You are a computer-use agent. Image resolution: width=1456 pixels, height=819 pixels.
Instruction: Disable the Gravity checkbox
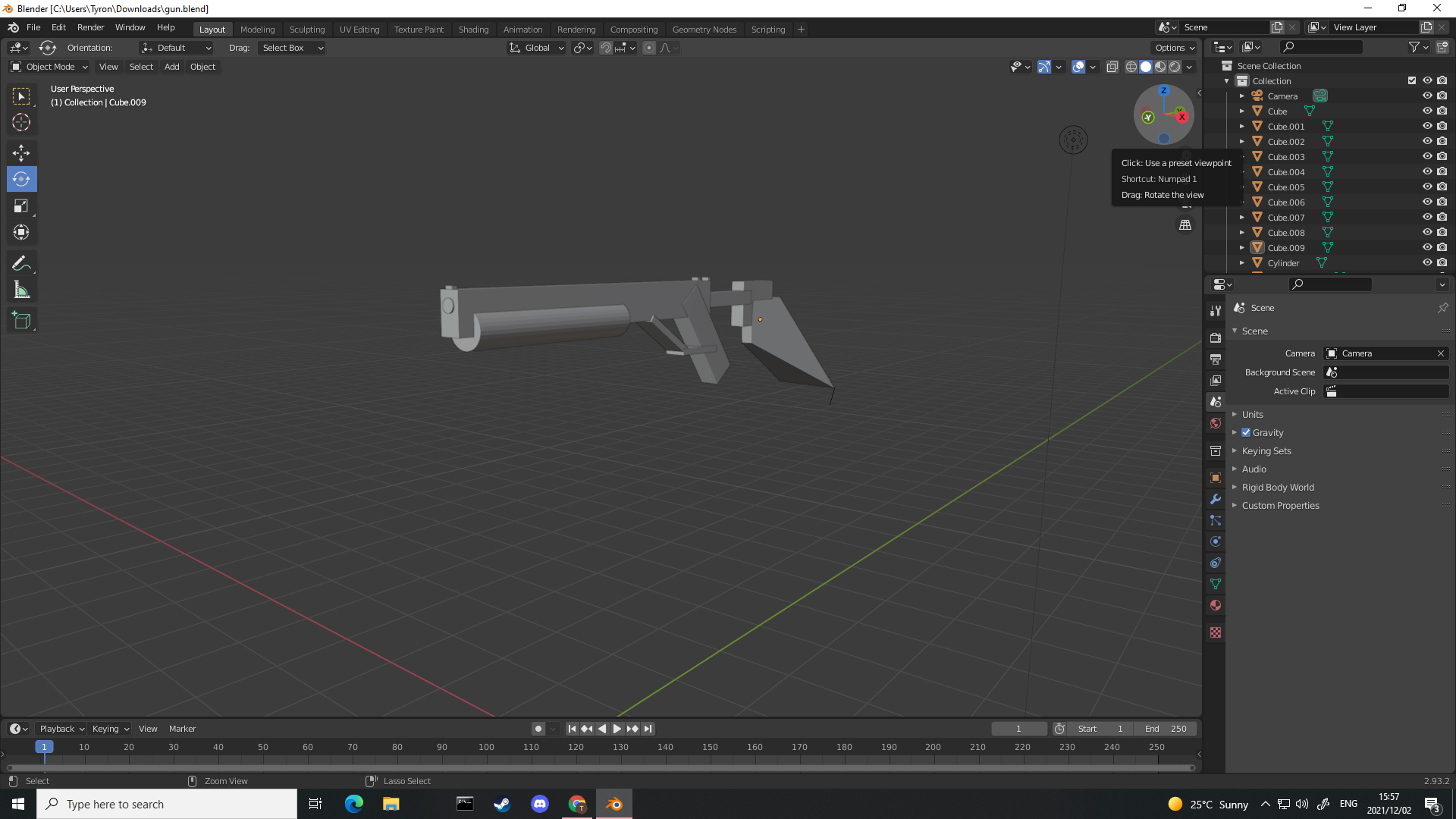click(1244, 432)
